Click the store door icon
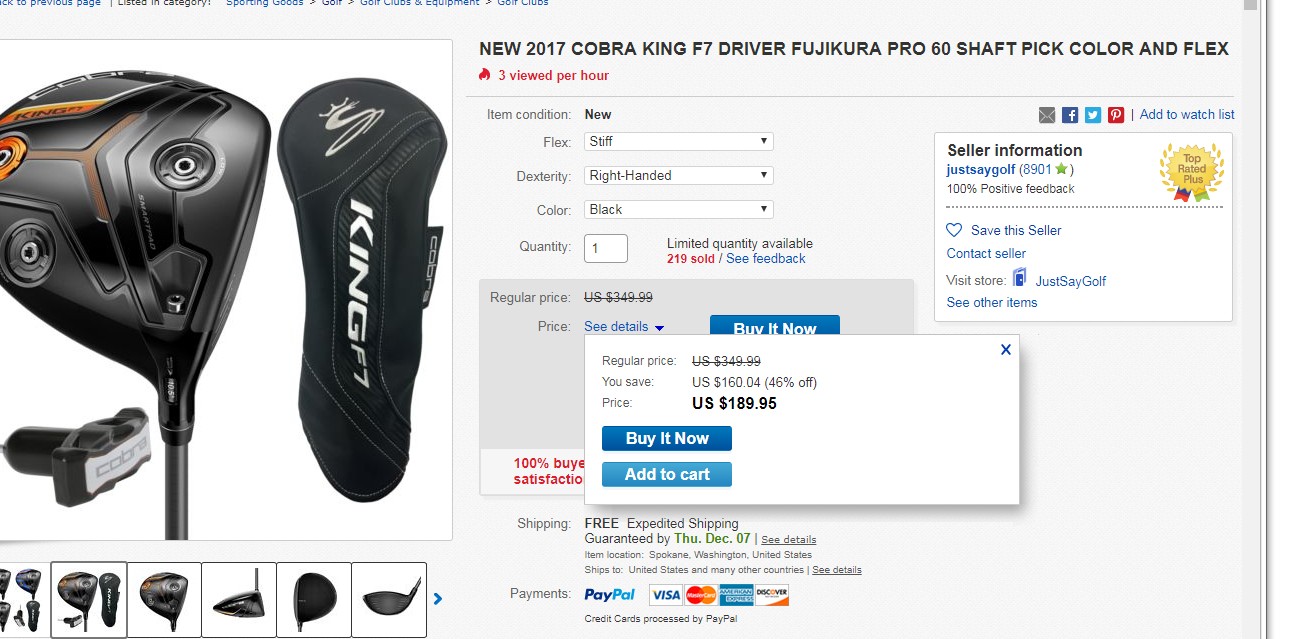 1020,278
